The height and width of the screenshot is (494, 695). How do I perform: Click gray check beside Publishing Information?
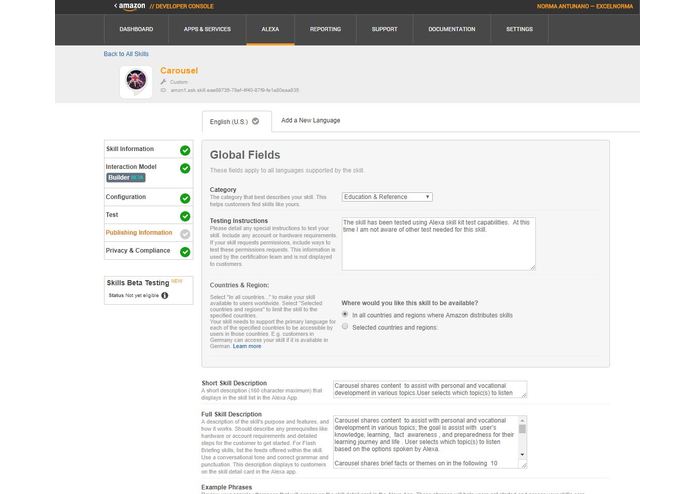185,234
